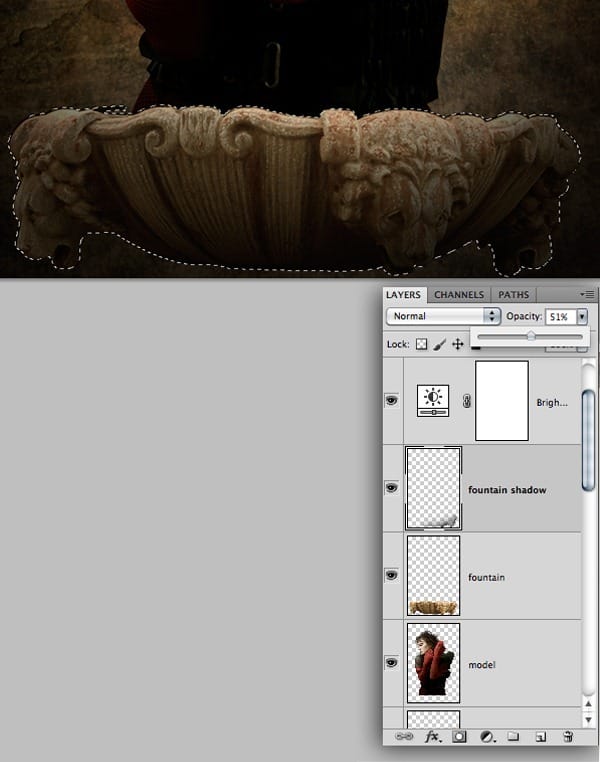The height and width of the screenshot is (762, 600).
Task: Create a new group folder
Action: 513,737
